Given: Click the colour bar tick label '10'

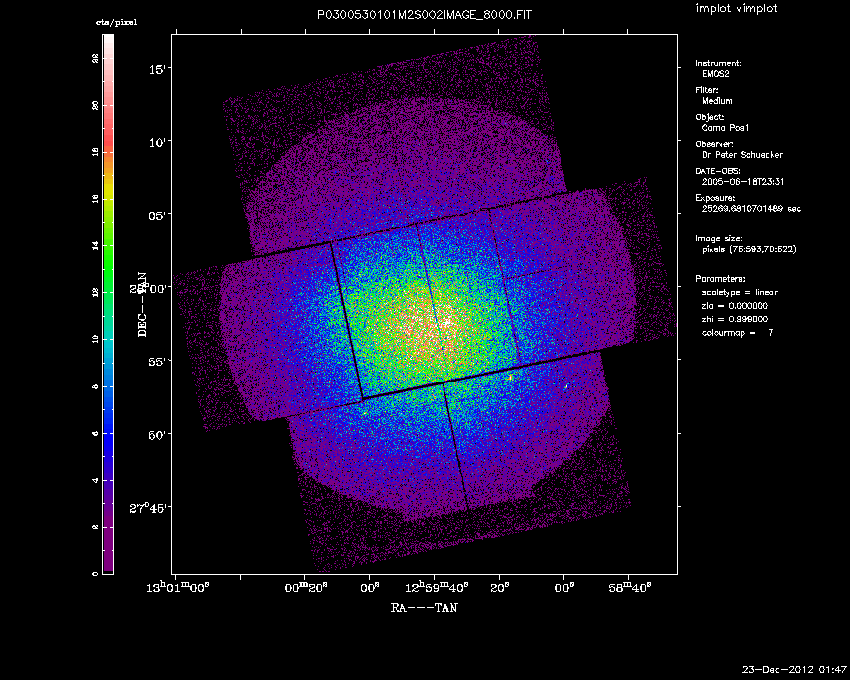Looking at the screenshot, I should pyautogui.click(x=95, y=339).
